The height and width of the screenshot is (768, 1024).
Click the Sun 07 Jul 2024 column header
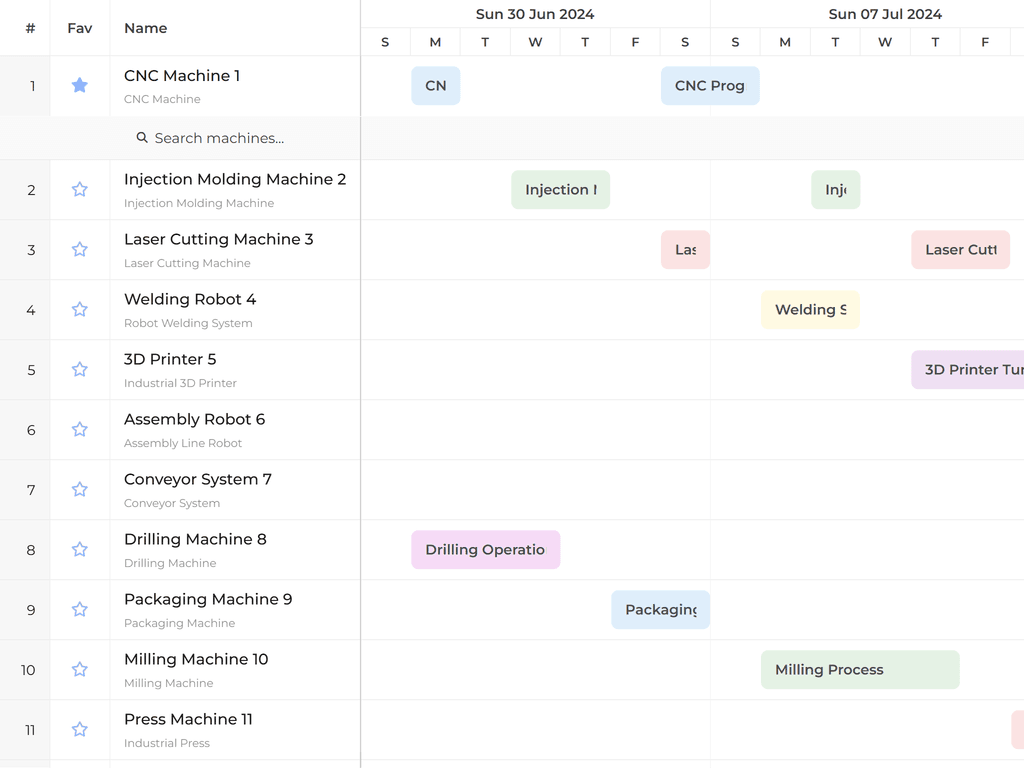tap(885, 14)
